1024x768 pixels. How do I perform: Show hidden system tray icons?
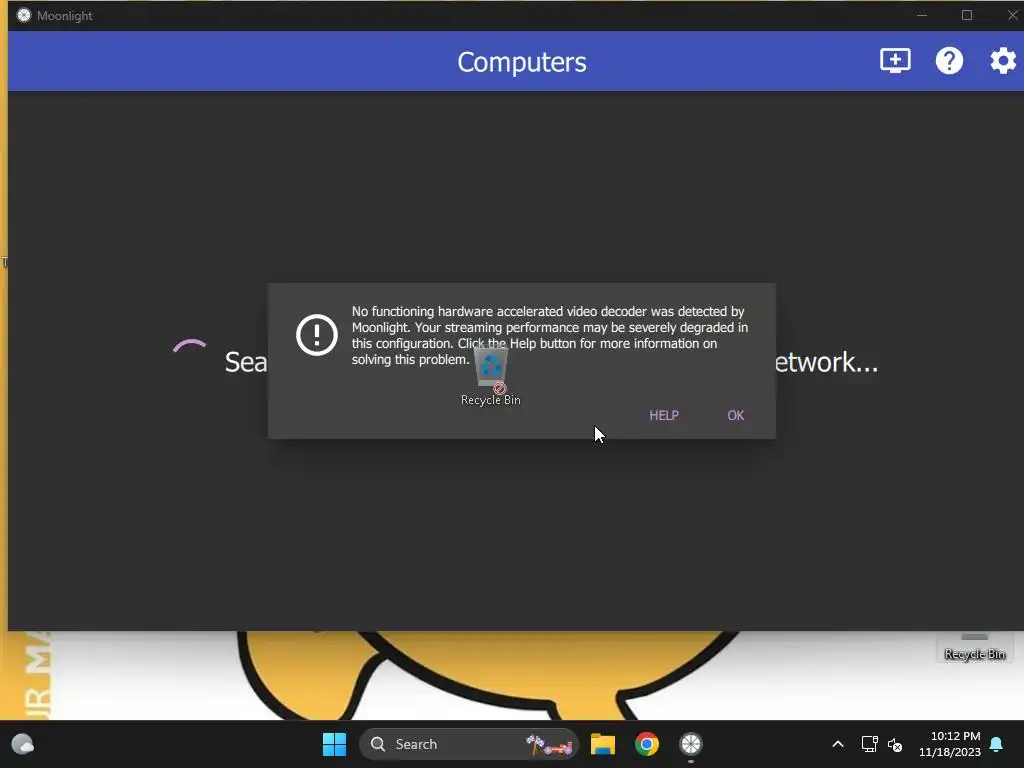point(838,744)
